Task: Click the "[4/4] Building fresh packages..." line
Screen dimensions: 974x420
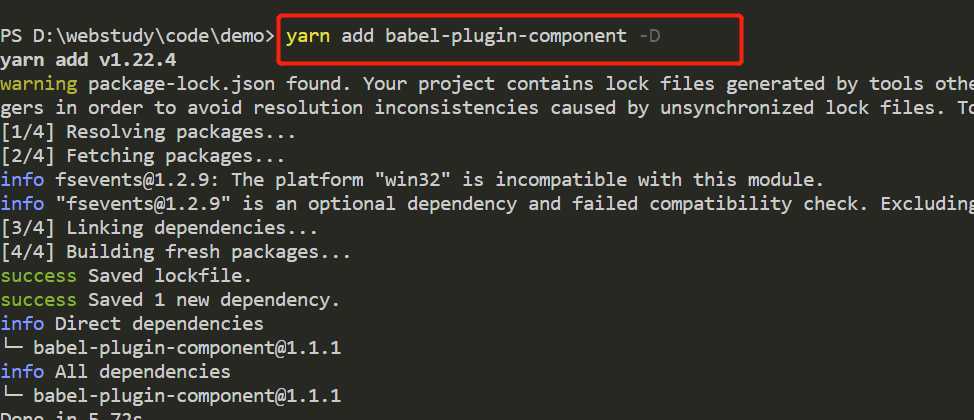Action: 175,252
